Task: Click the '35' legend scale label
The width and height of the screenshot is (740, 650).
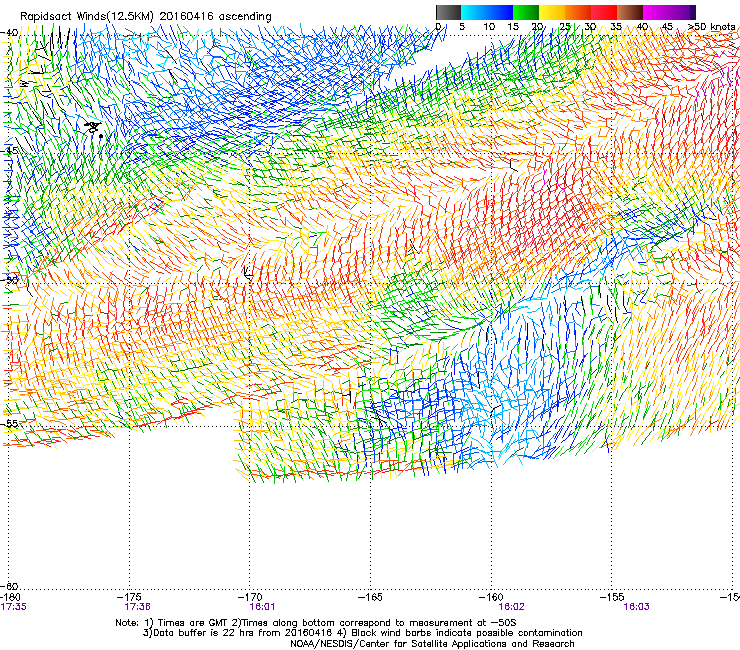Action: 616,27
